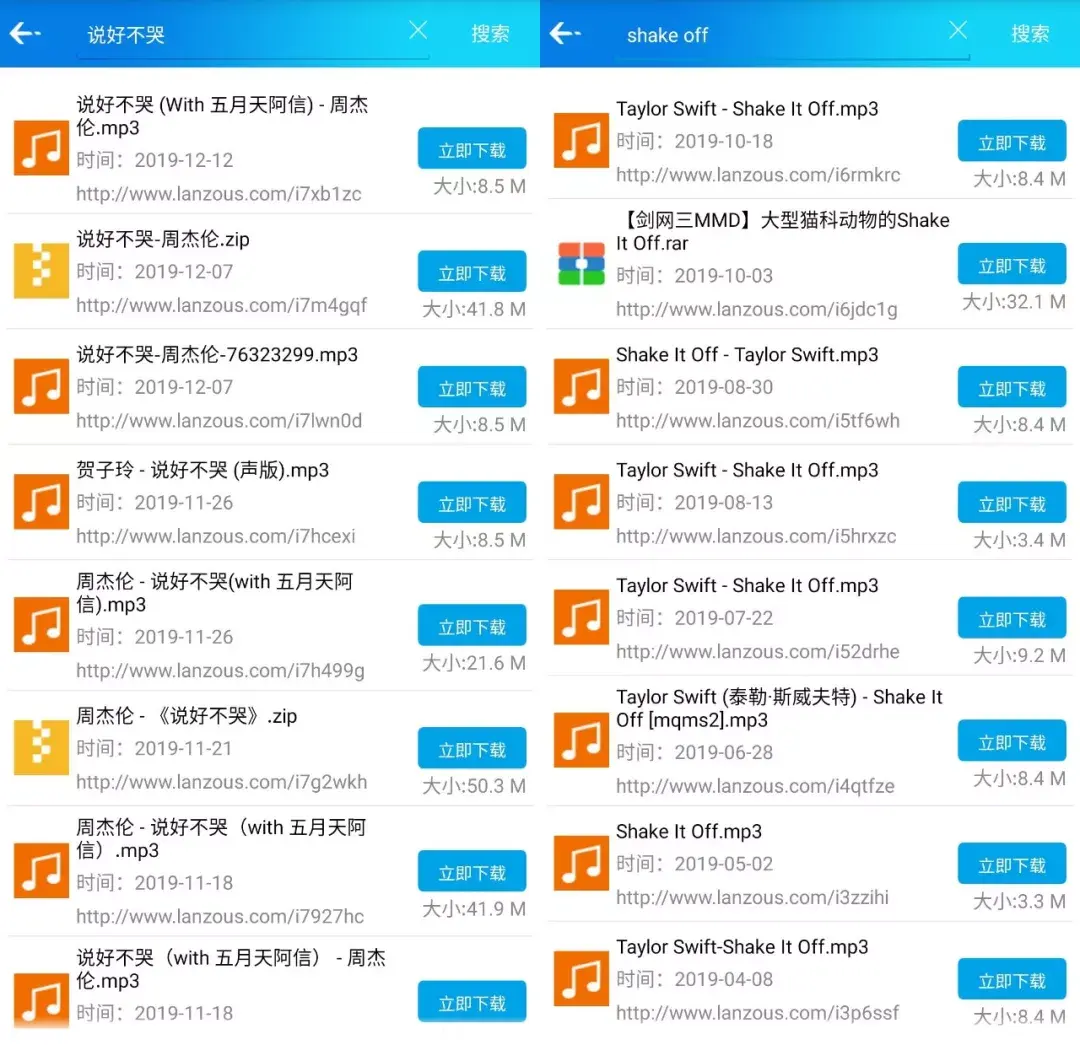Viewport: 1080px width, 1045px height.
Task: Open link http://www.lanzous.com/i5tf6wh
Action: pyautogui.click(x=758, y=420)
